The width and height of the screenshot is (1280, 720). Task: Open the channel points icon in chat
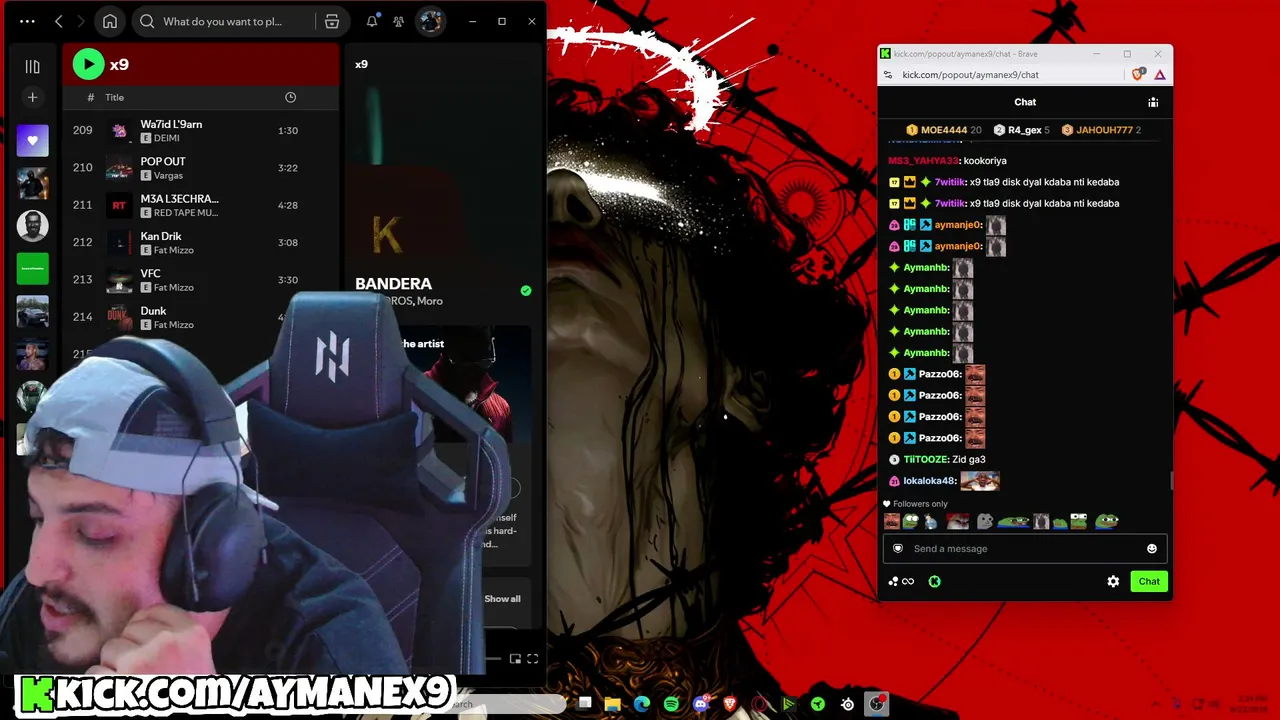(x=901, y=581)
